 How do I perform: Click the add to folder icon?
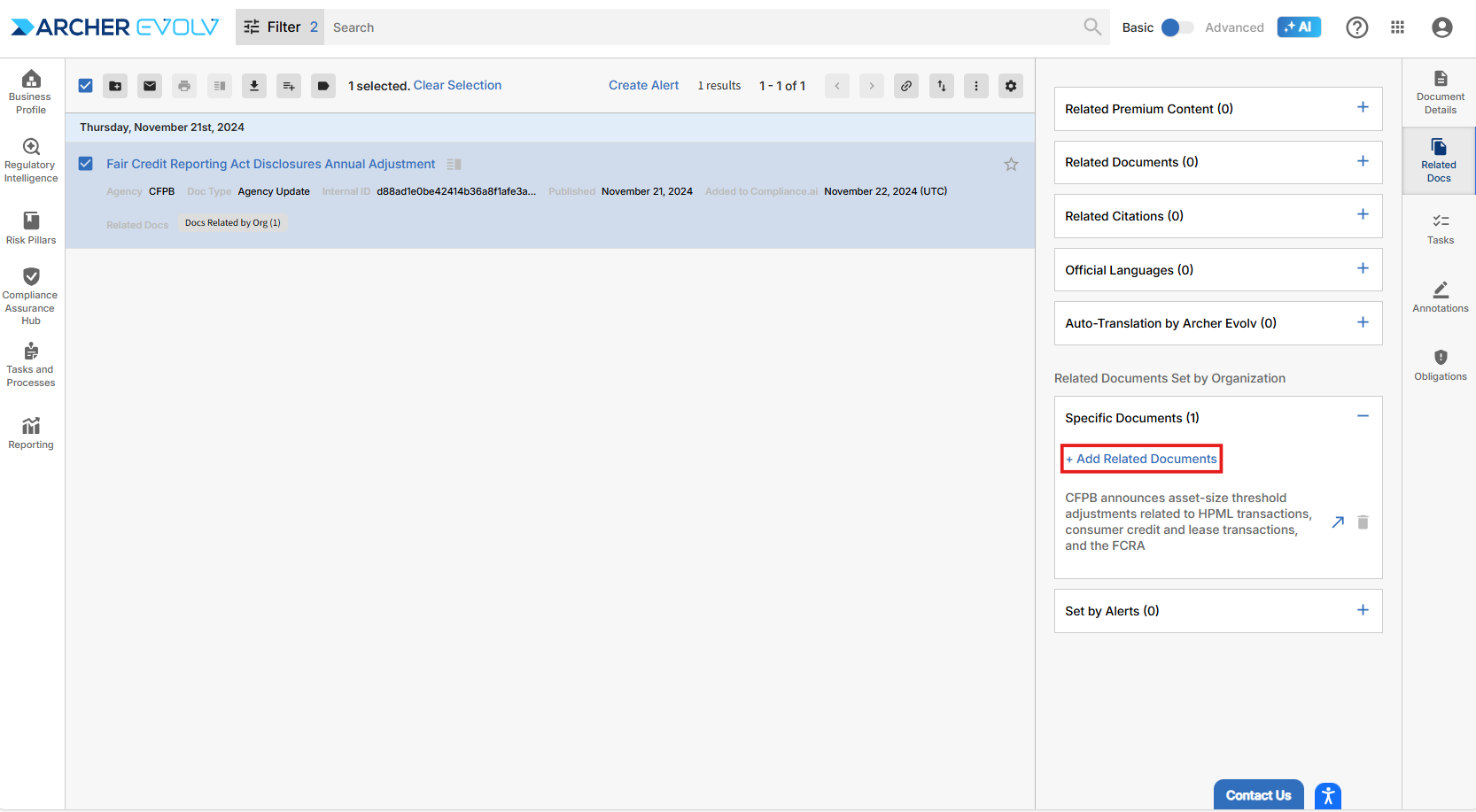tap(115, 86)
